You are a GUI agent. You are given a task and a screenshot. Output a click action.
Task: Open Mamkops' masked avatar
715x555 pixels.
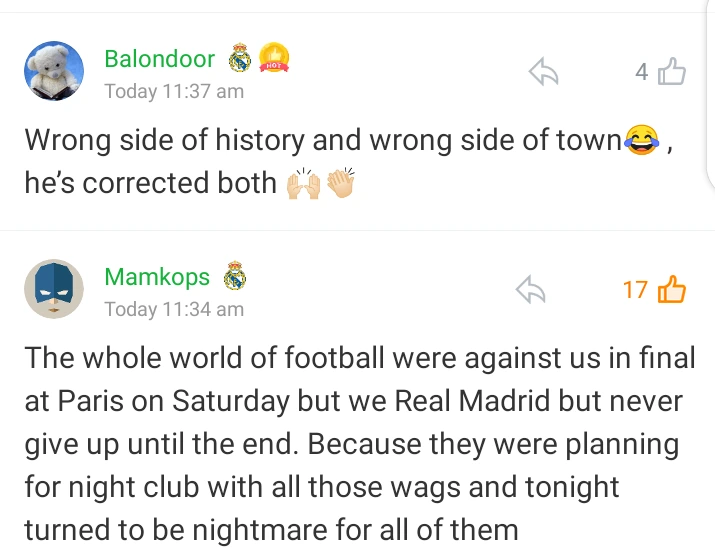click(53, 289)
